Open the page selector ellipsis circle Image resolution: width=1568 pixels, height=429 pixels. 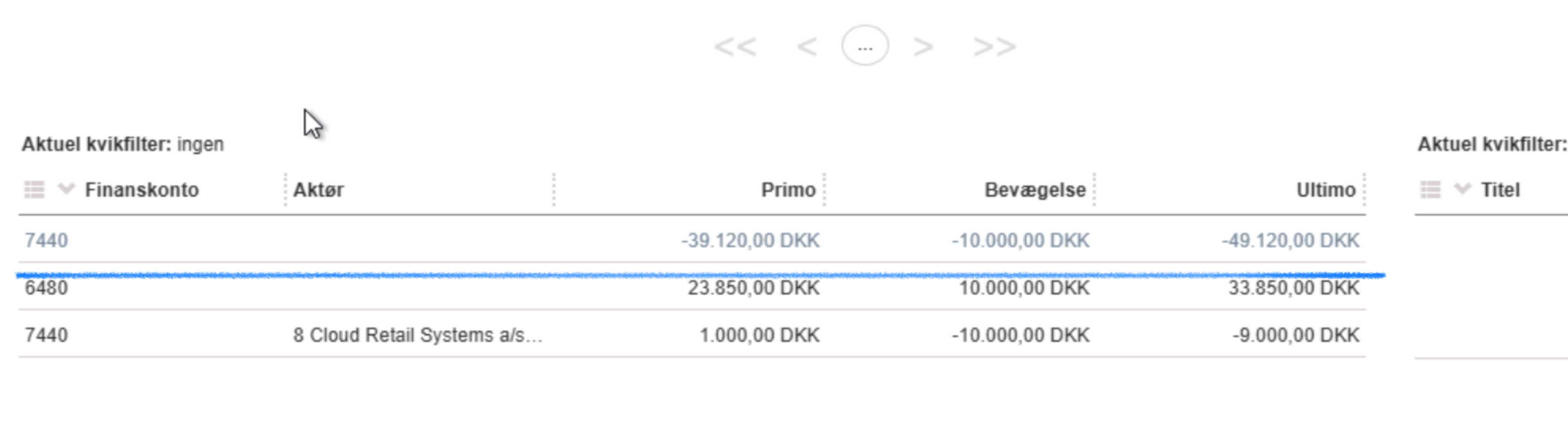click(x=865, y=46)
